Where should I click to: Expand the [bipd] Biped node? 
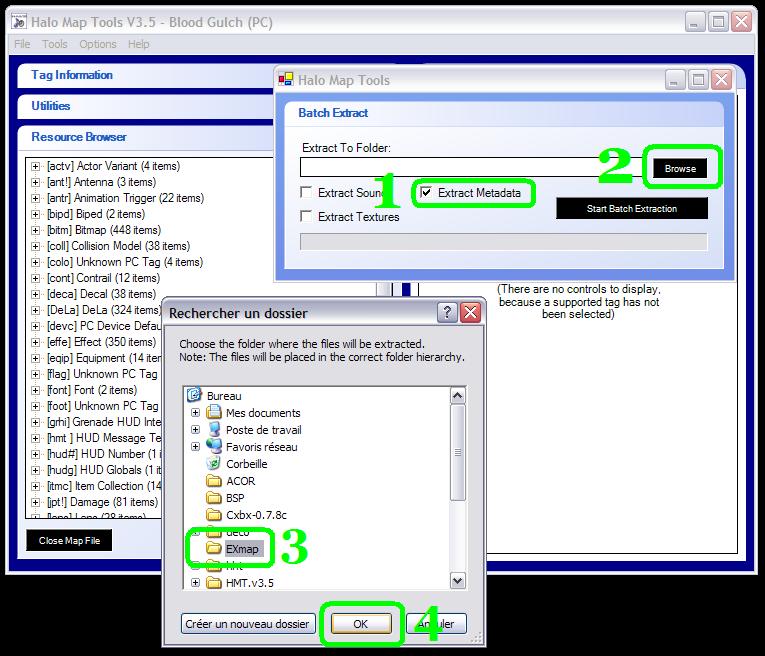[35, 214]
